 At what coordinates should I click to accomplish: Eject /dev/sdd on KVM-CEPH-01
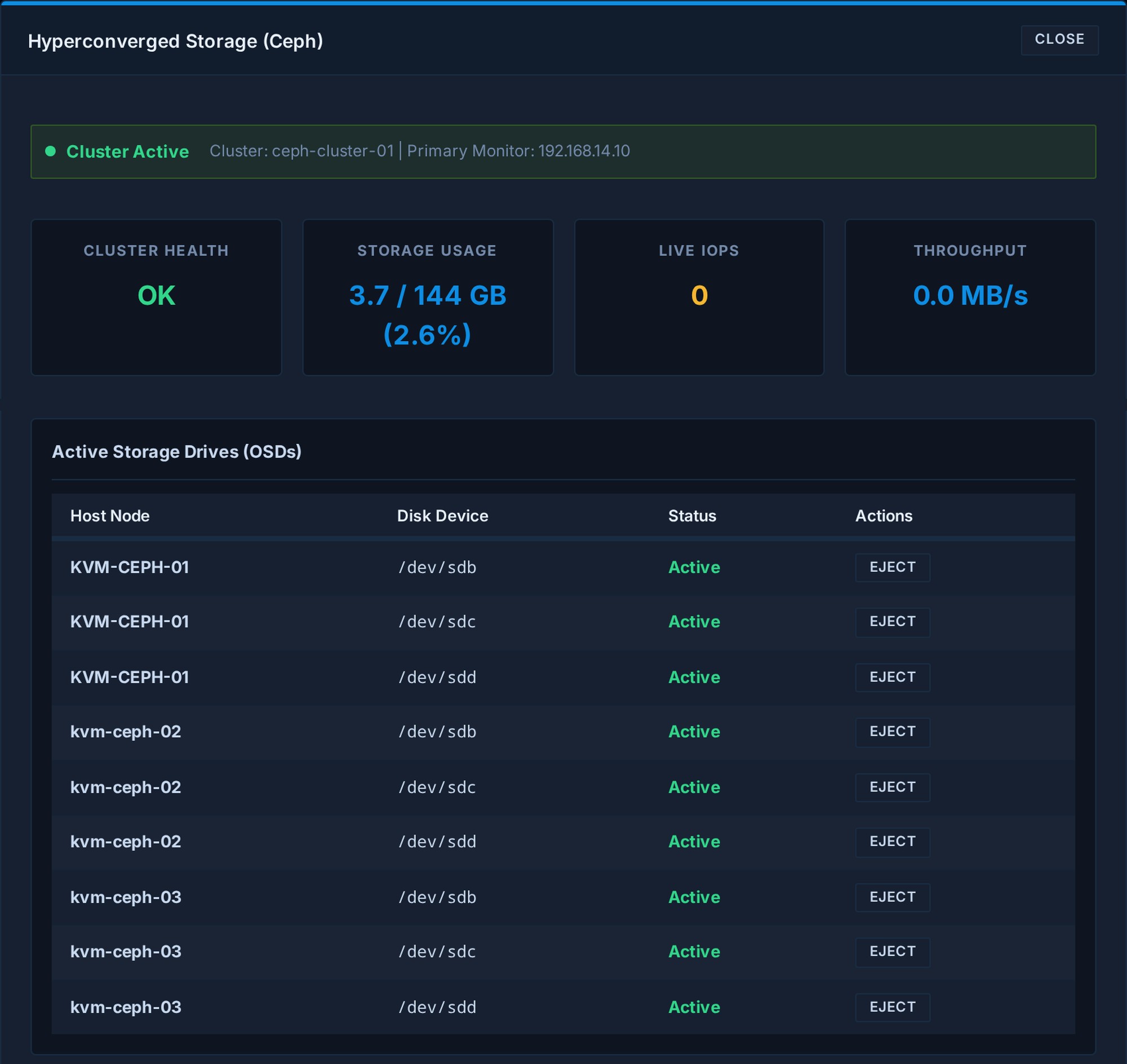893,677
